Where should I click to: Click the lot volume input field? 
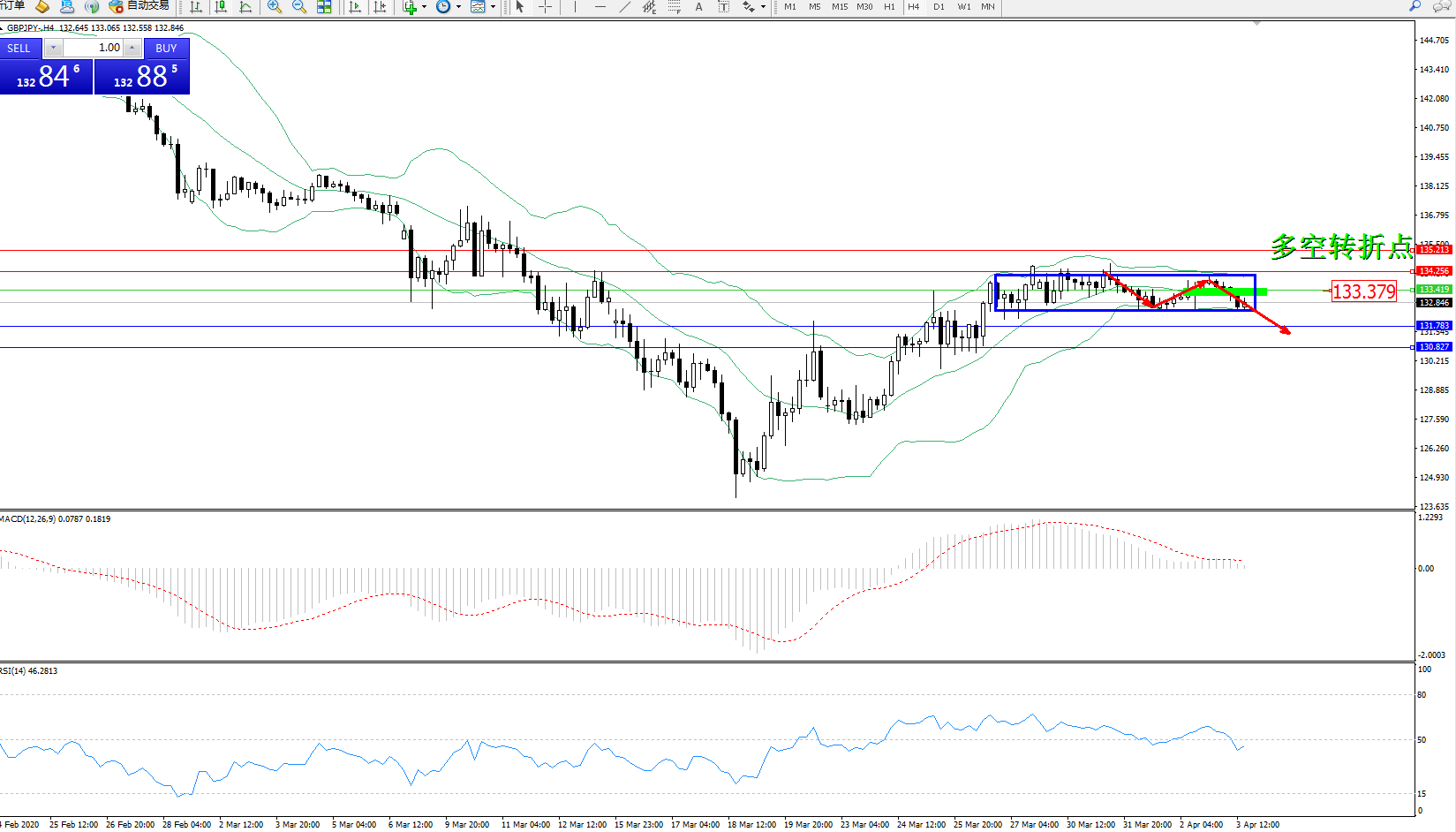(x=93, y=48)
